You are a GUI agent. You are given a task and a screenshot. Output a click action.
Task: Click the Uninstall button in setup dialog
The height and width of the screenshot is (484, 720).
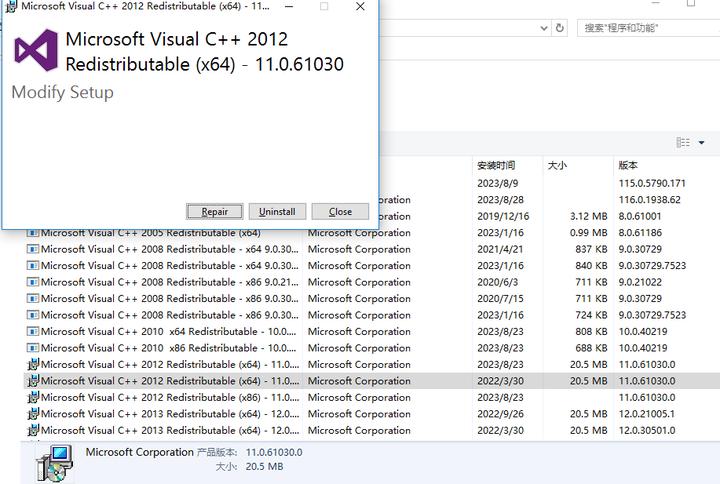point(277,212)
